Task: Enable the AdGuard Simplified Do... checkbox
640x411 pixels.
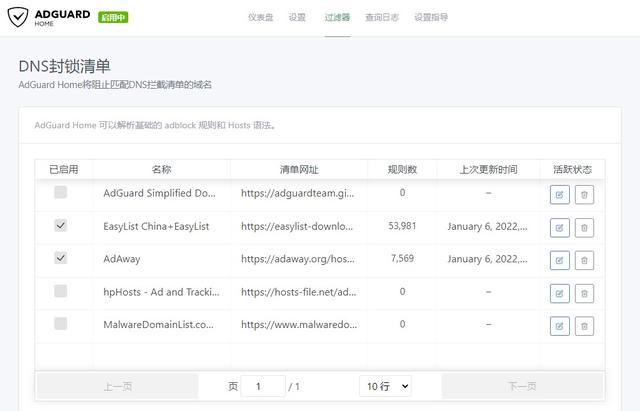Action: tap(60, 192)
